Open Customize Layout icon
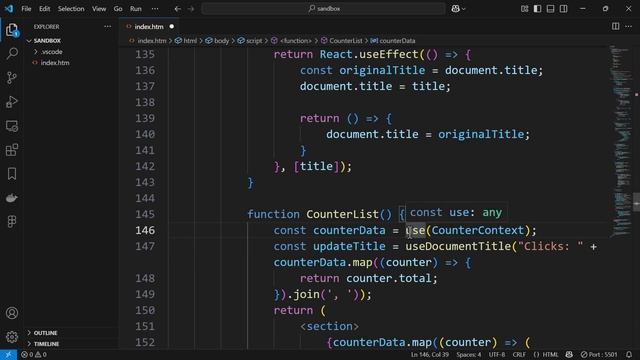 coord(524,9)
